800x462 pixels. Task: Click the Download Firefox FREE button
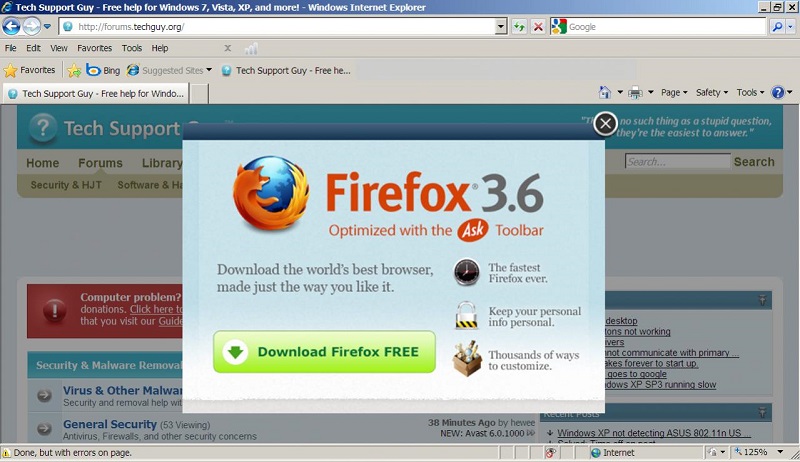pyautogui.click(x=324, y=352)
